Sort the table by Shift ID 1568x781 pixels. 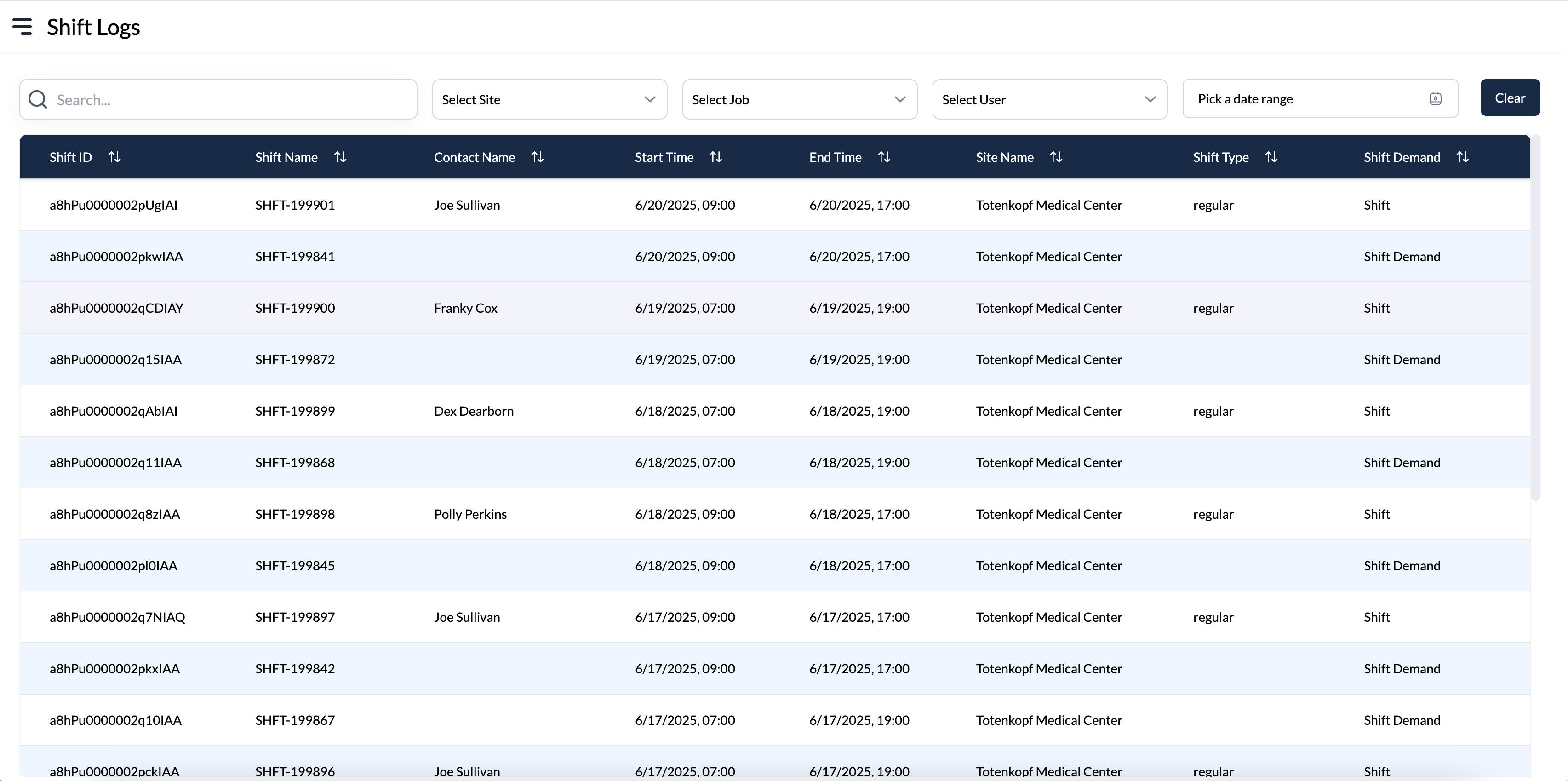[x=114, y=156]
